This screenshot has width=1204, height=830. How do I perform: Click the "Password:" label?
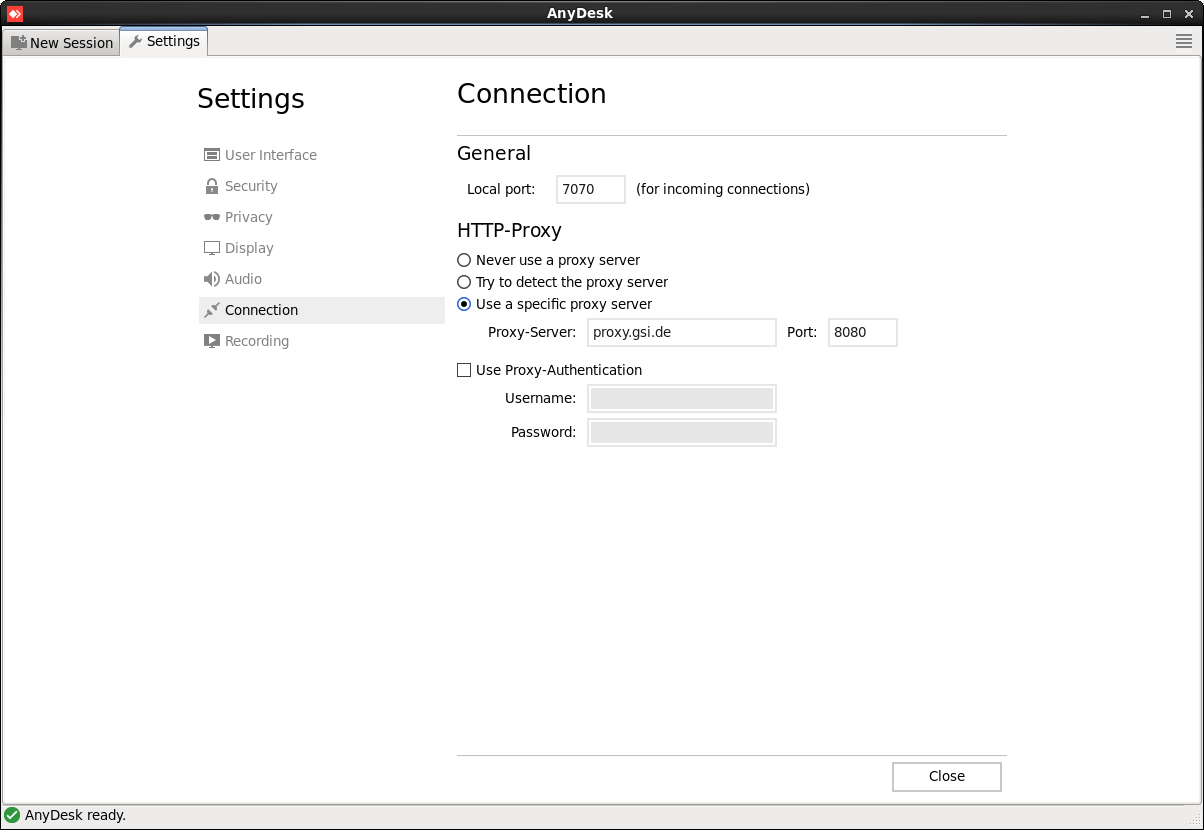[x=544, y=432]
